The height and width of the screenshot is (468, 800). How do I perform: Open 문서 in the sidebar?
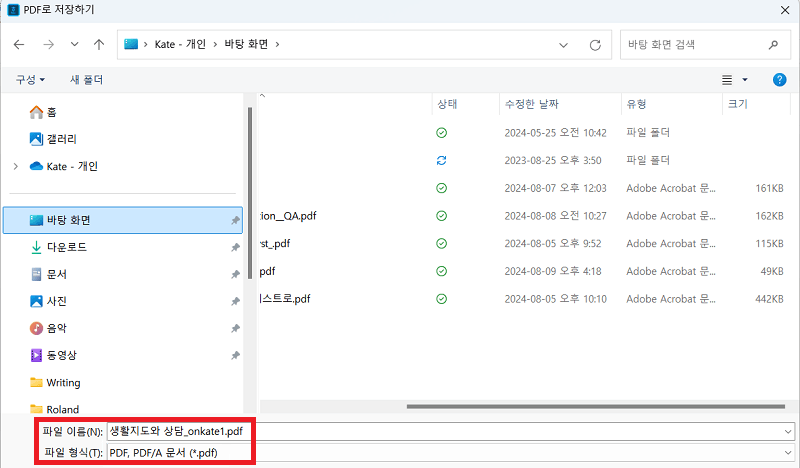[x=49, y=274]
